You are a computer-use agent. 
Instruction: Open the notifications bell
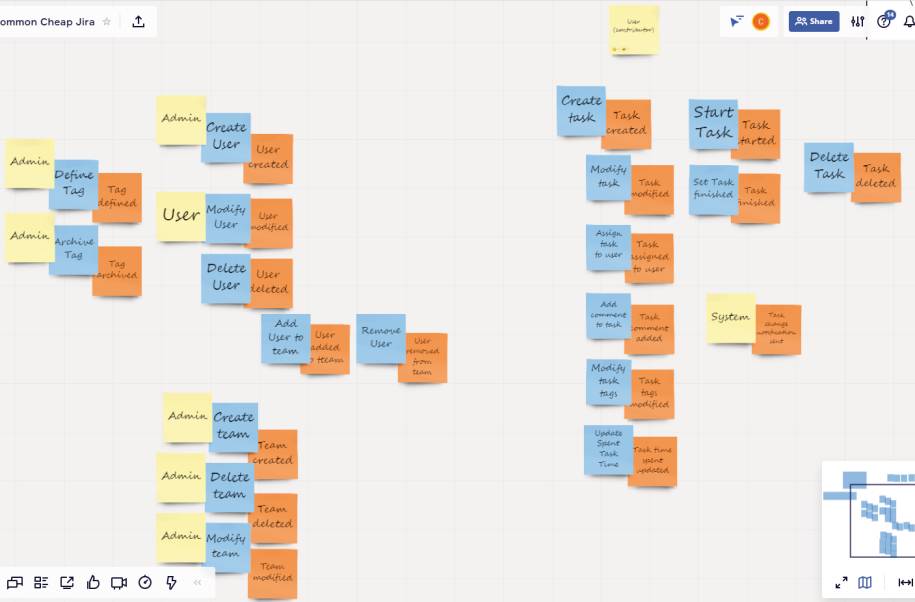pos(909,22)
